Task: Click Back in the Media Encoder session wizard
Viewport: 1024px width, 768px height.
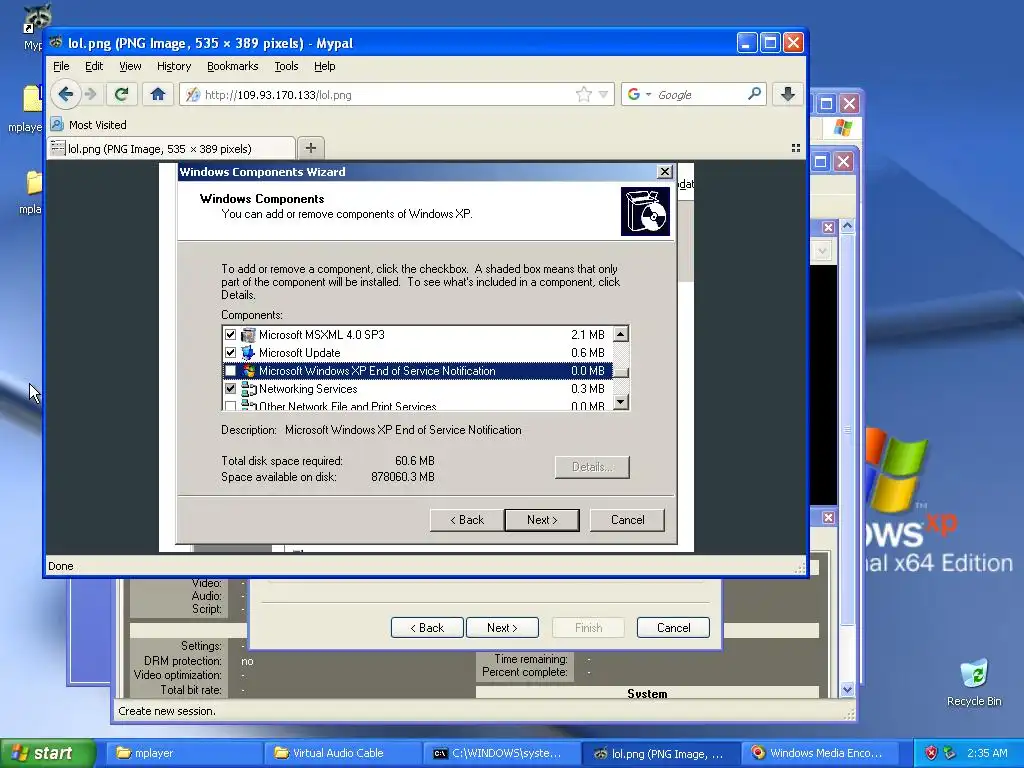Action: [427, 628]
